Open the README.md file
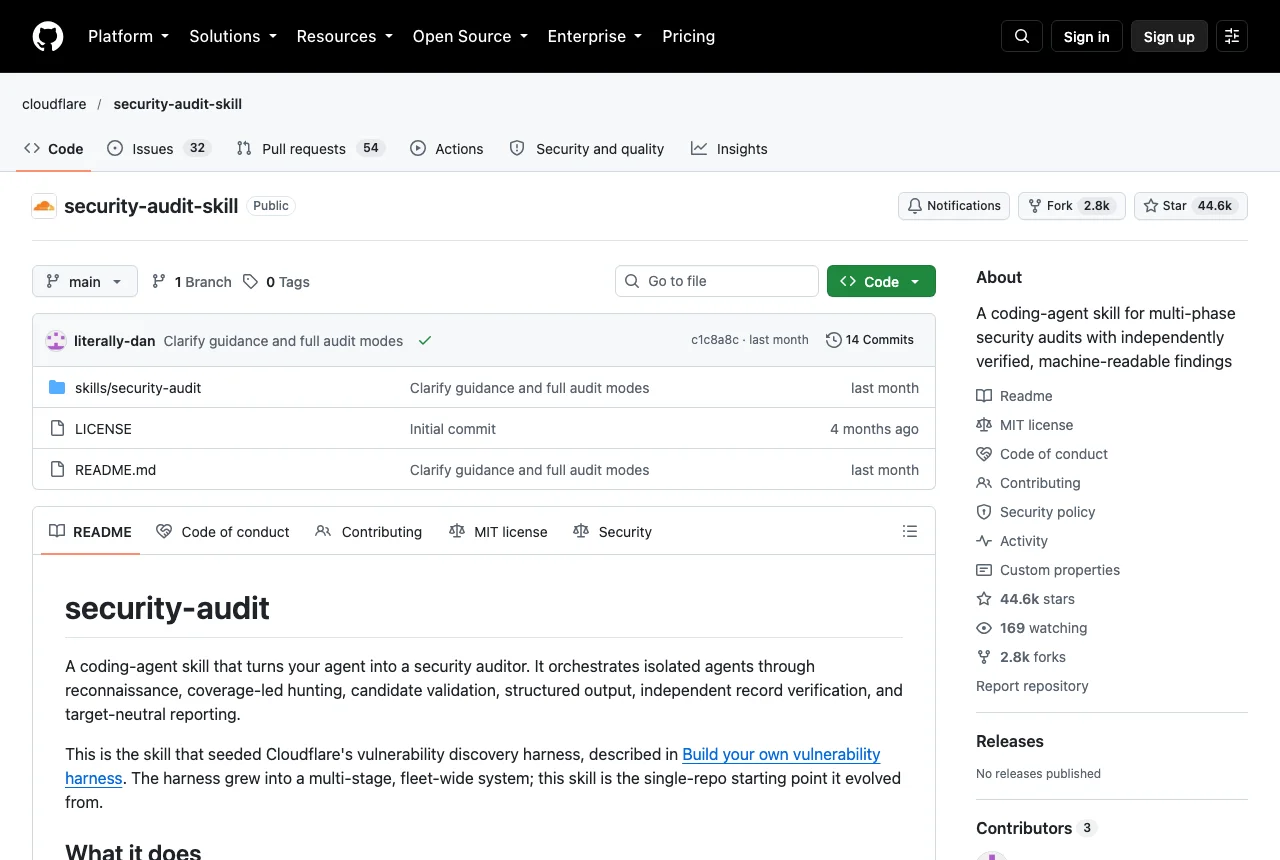The image size is (1280, 860). tap(115, 470)
